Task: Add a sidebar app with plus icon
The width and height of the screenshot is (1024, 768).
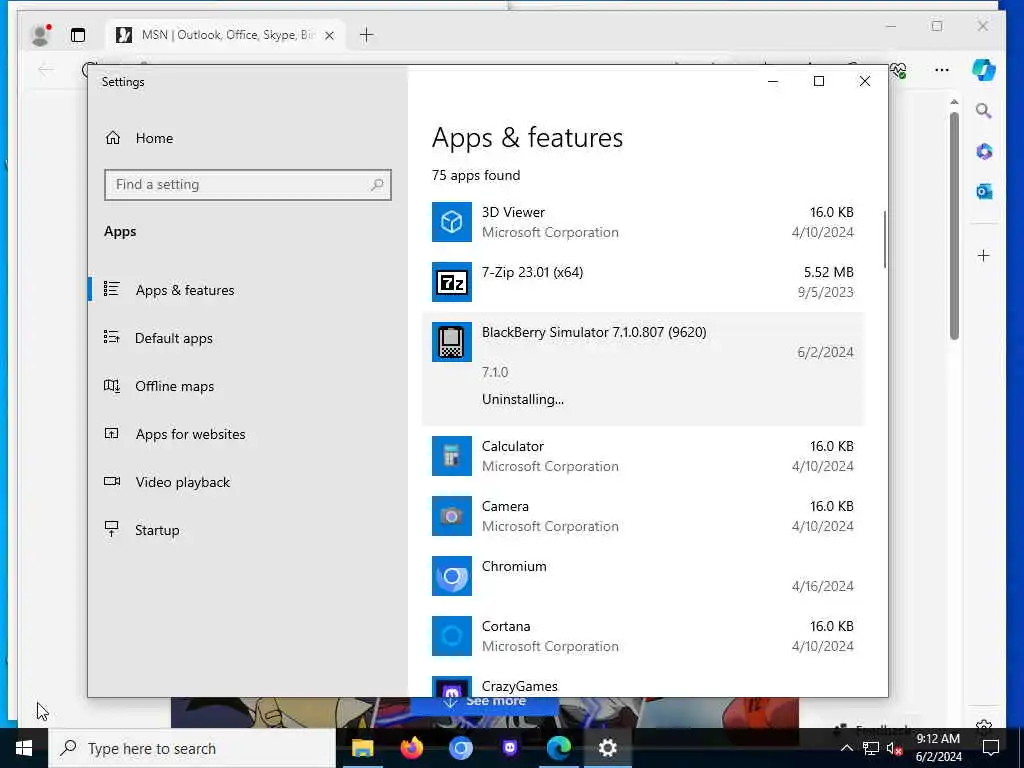Action: [984, 255]
